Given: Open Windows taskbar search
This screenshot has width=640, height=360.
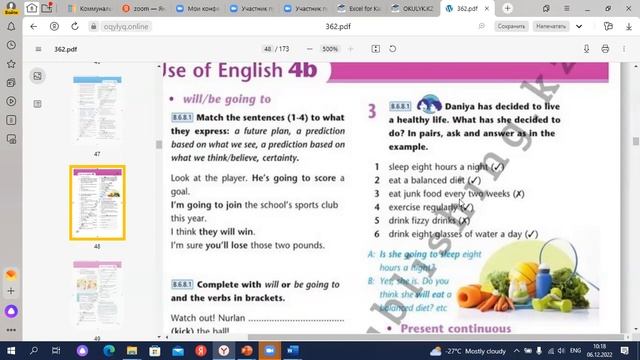Looking at the screenshot, I should pyautogui.click(x=34, y=351).
